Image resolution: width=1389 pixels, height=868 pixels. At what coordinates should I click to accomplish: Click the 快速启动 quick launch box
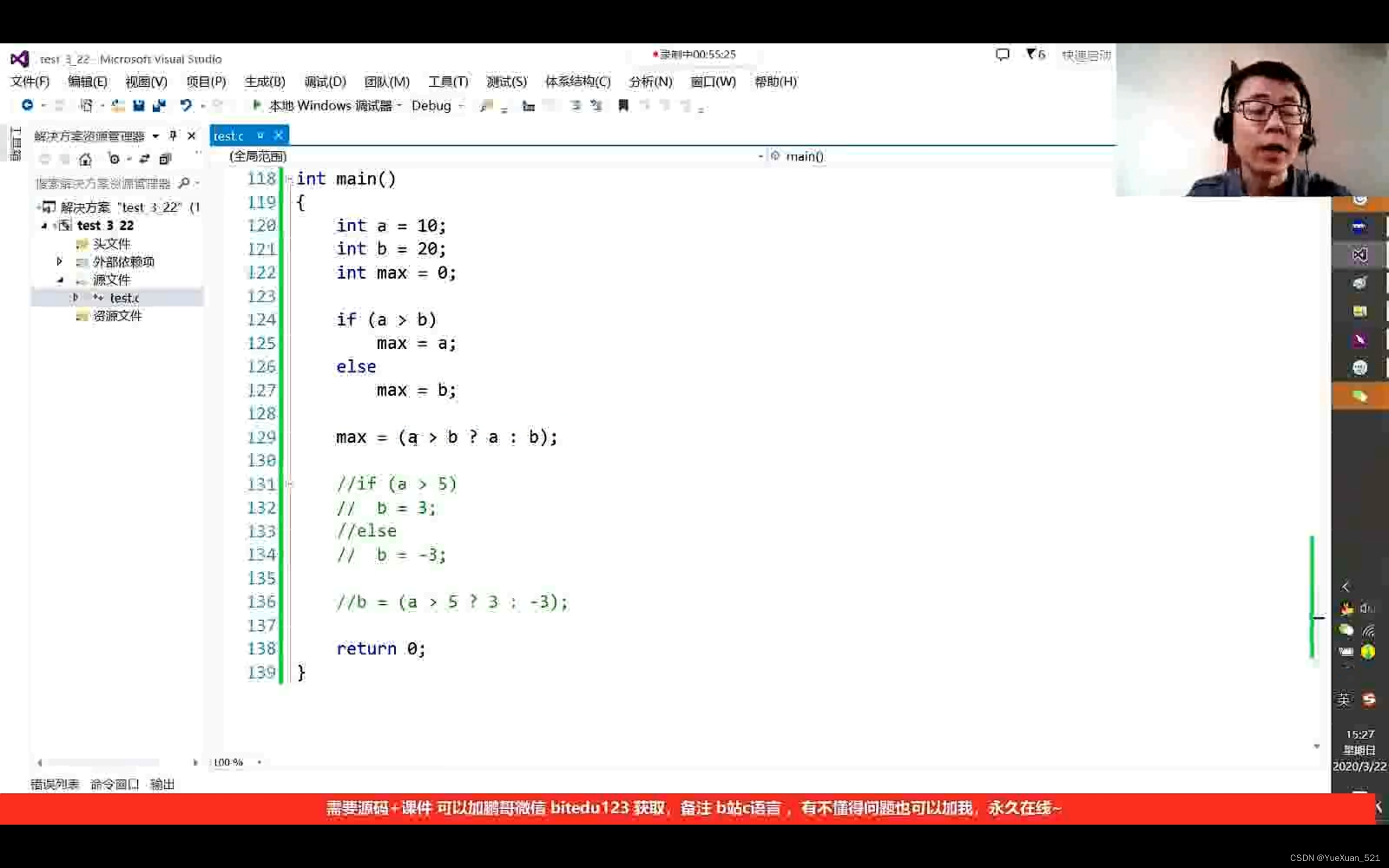click(1086, 55)
